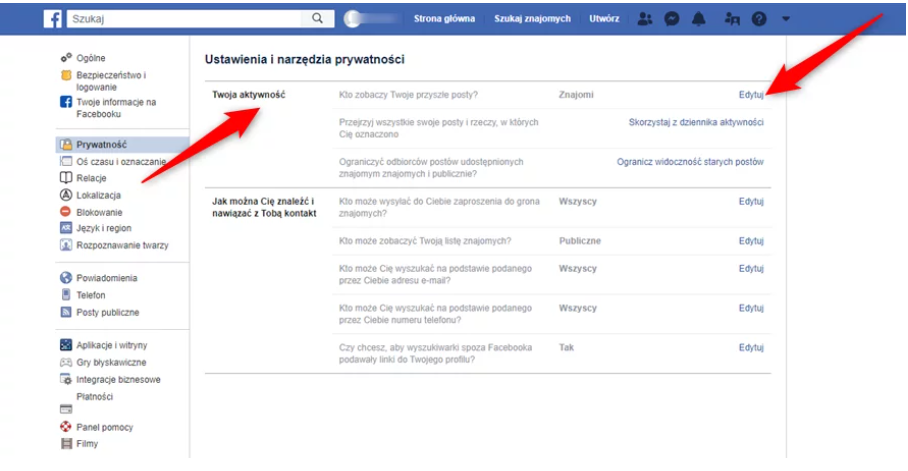Open the Messenger icon
Screen dimensions: 908x471
pos(672,19)
